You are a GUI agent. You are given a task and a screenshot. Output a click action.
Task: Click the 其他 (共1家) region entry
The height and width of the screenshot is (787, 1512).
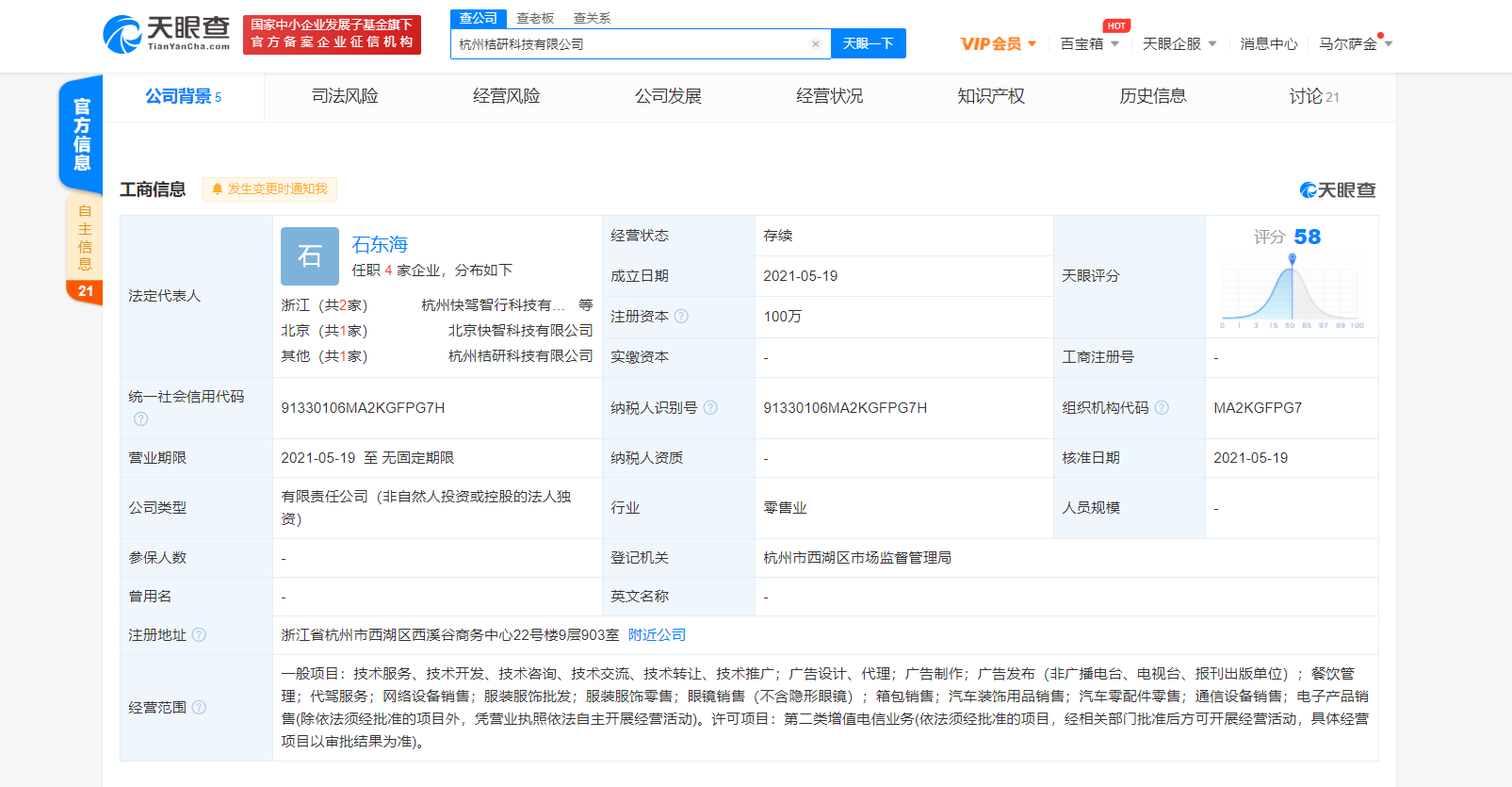tap(324, 356)
